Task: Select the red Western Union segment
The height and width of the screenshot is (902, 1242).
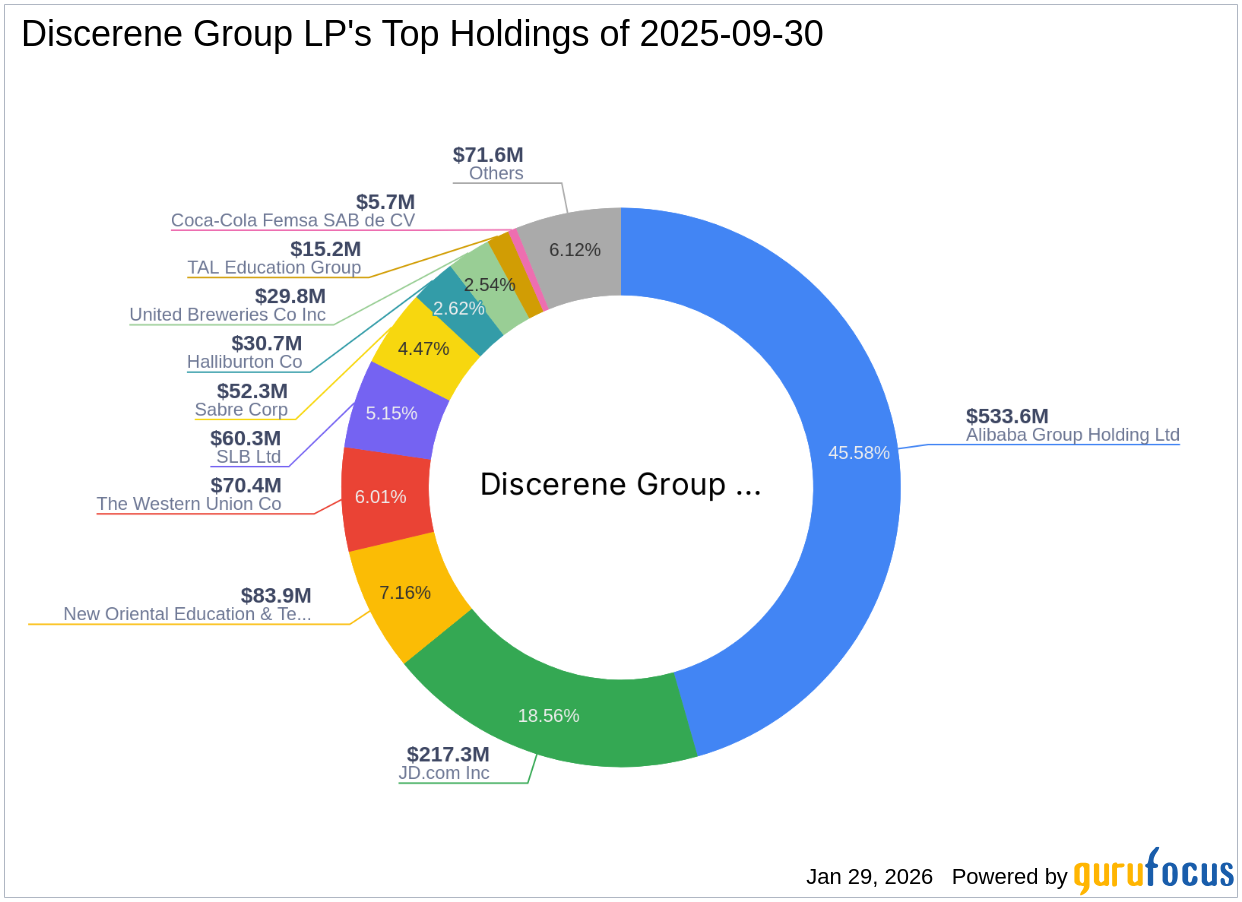Action: click(x=383, y=495)
